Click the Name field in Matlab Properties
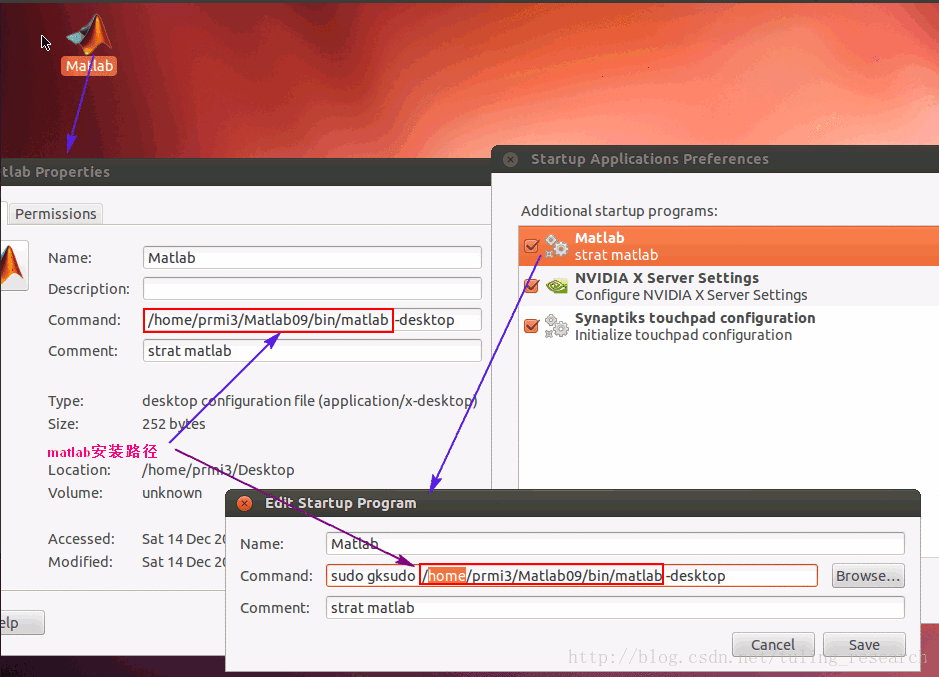 tap(312, 258)
